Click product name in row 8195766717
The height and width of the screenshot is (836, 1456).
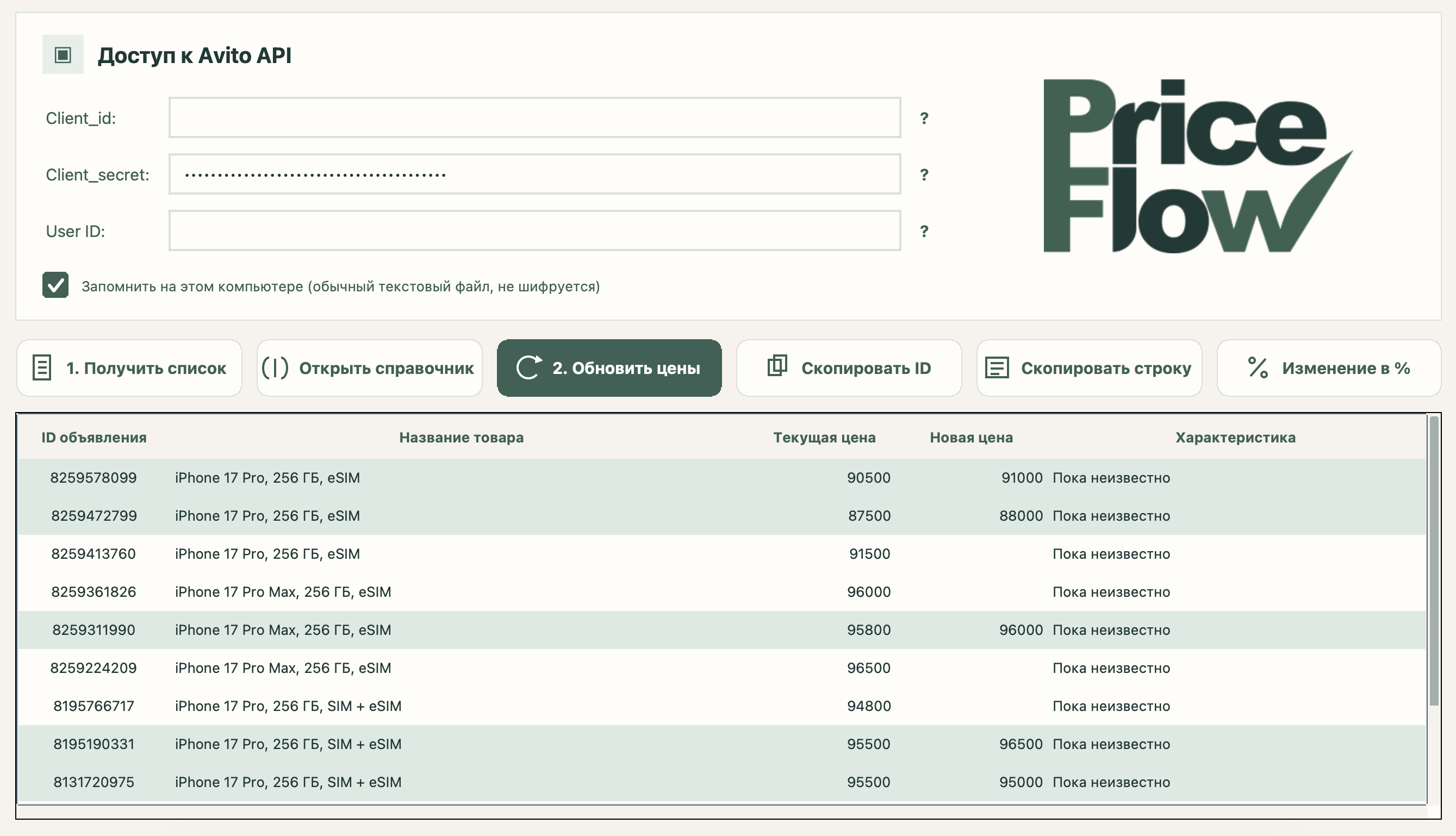pyautogui.click(x=288, y=706)
